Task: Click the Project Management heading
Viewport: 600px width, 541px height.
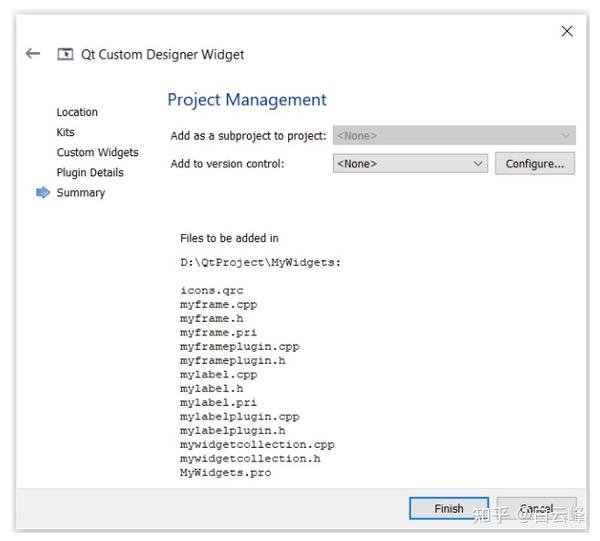Action: [247, 100]
